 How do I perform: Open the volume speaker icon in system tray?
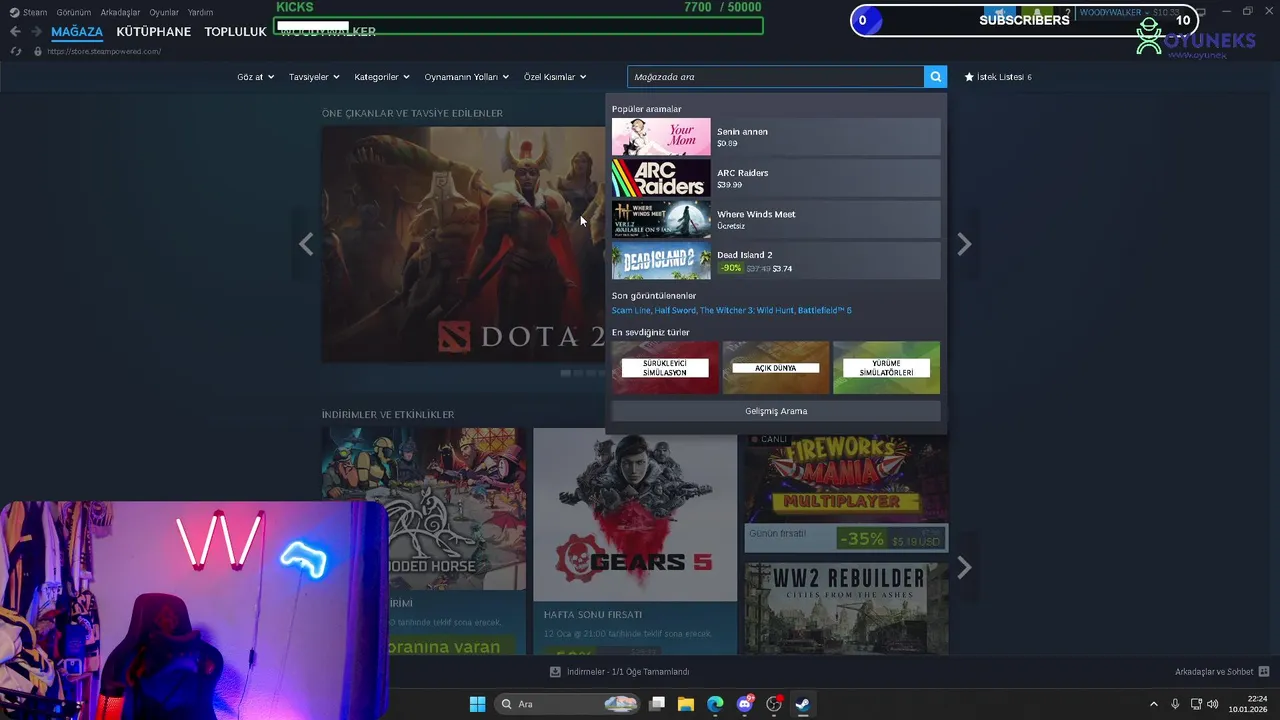coord(1213,704)
